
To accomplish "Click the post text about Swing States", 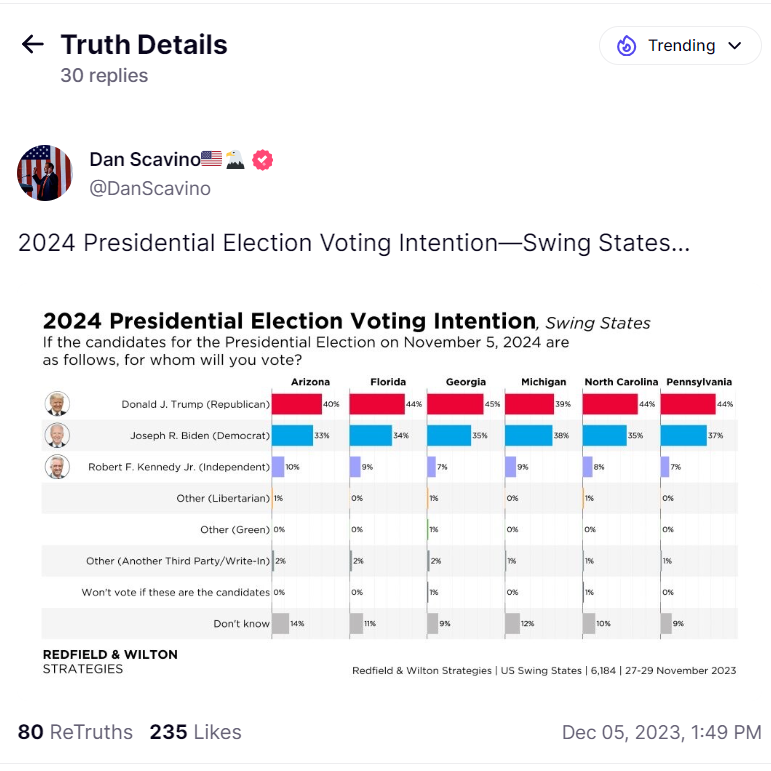I will tap(354, 243).
